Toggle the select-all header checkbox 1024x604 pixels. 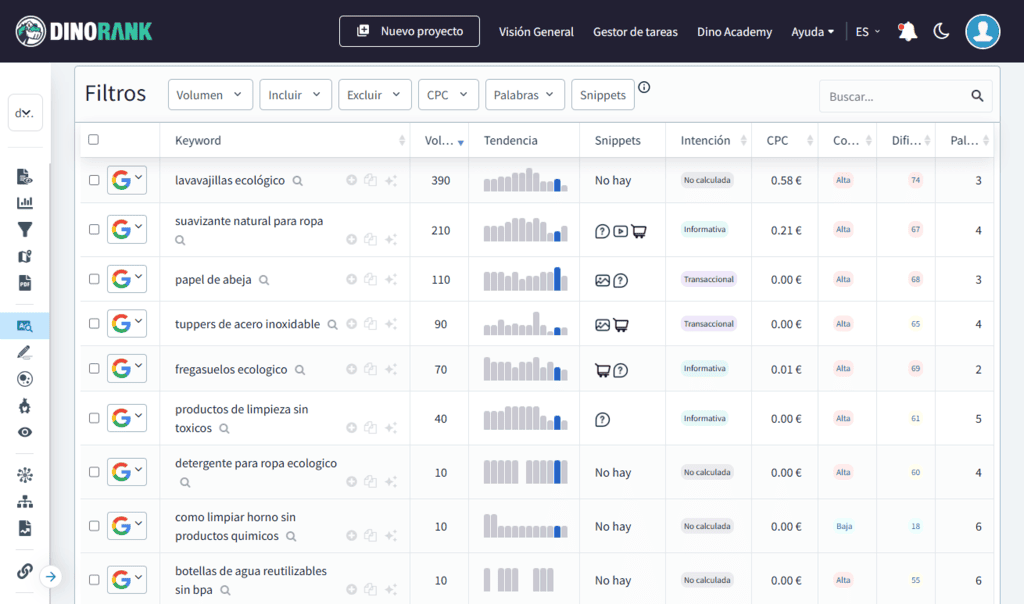pos(94,140)
